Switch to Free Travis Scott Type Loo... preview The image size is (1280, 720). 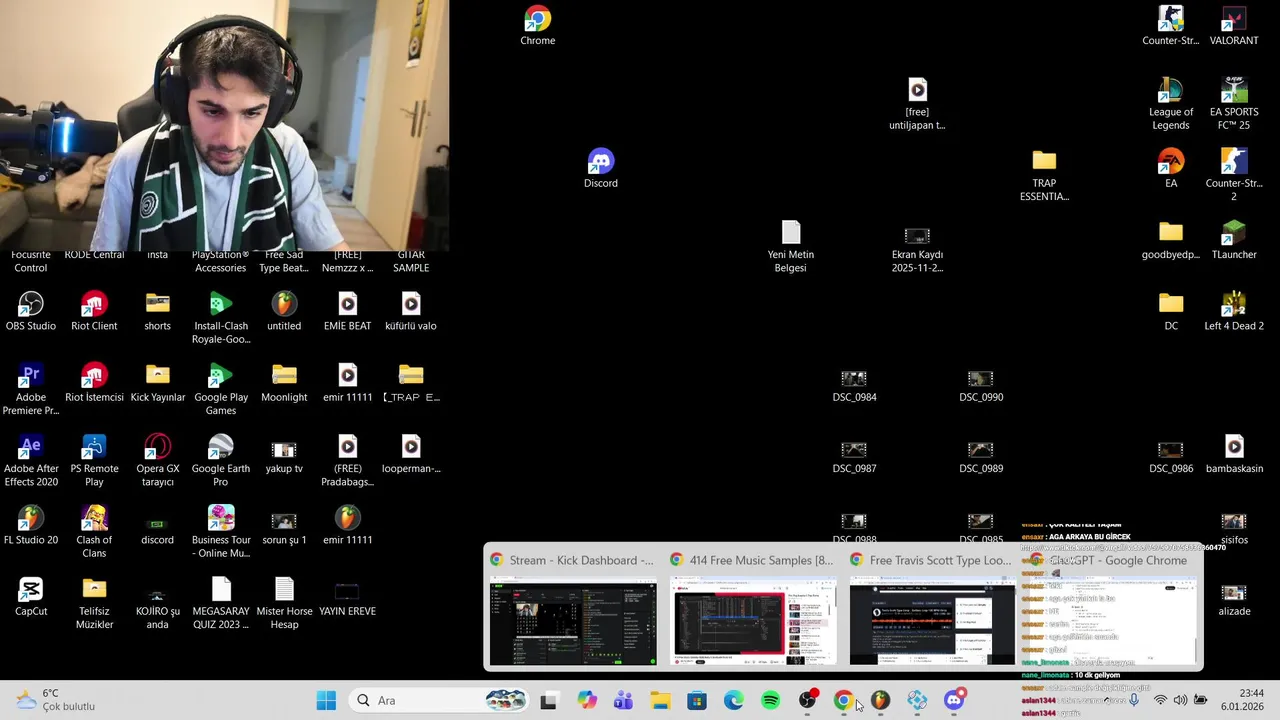pos(932,609)
